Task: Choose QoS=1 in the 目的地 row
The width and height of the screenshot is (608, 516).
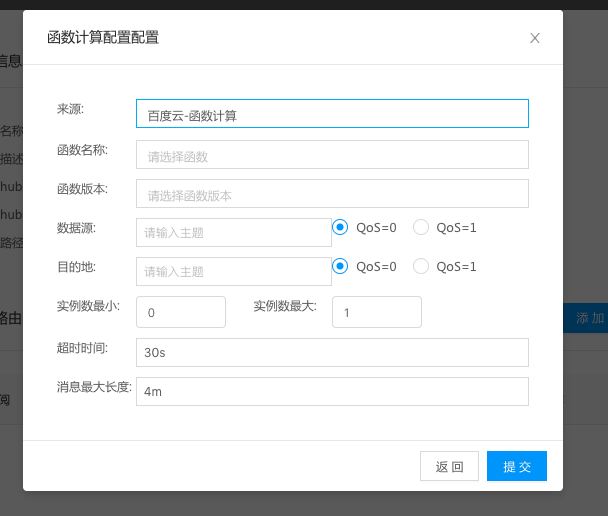Action: coord(421,266)
